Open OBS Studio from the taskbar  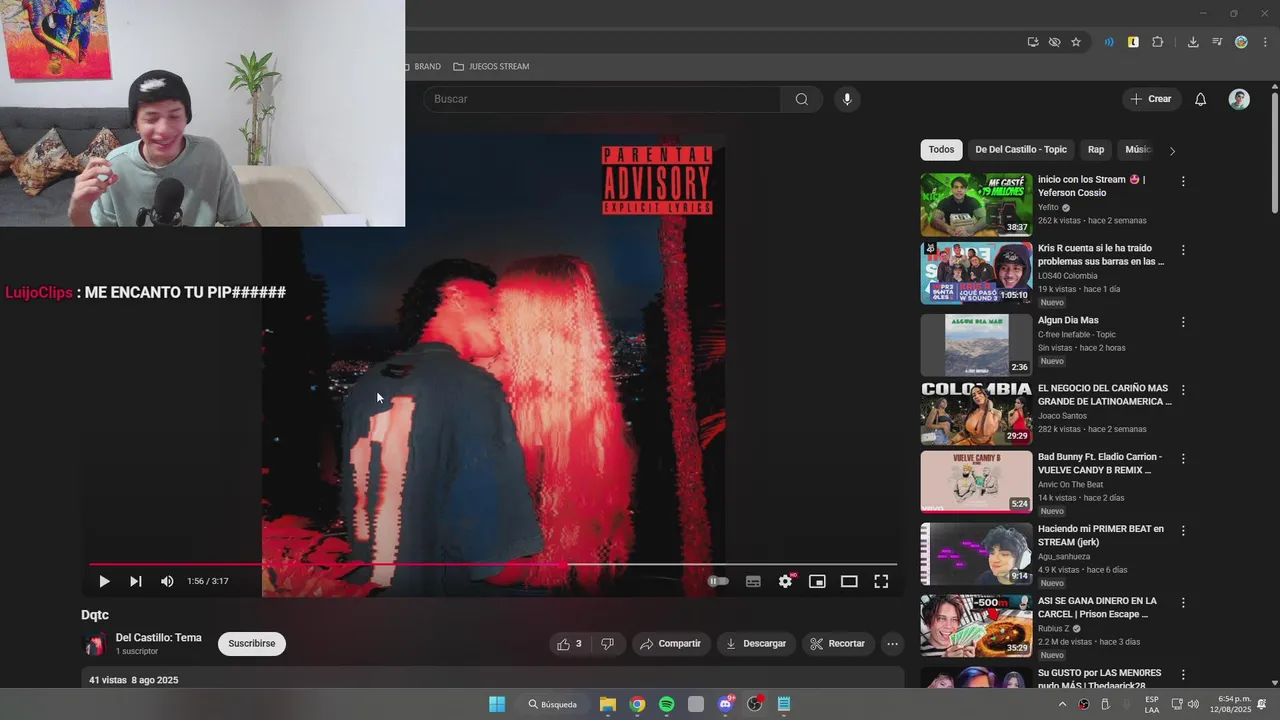tap(755, 704)
